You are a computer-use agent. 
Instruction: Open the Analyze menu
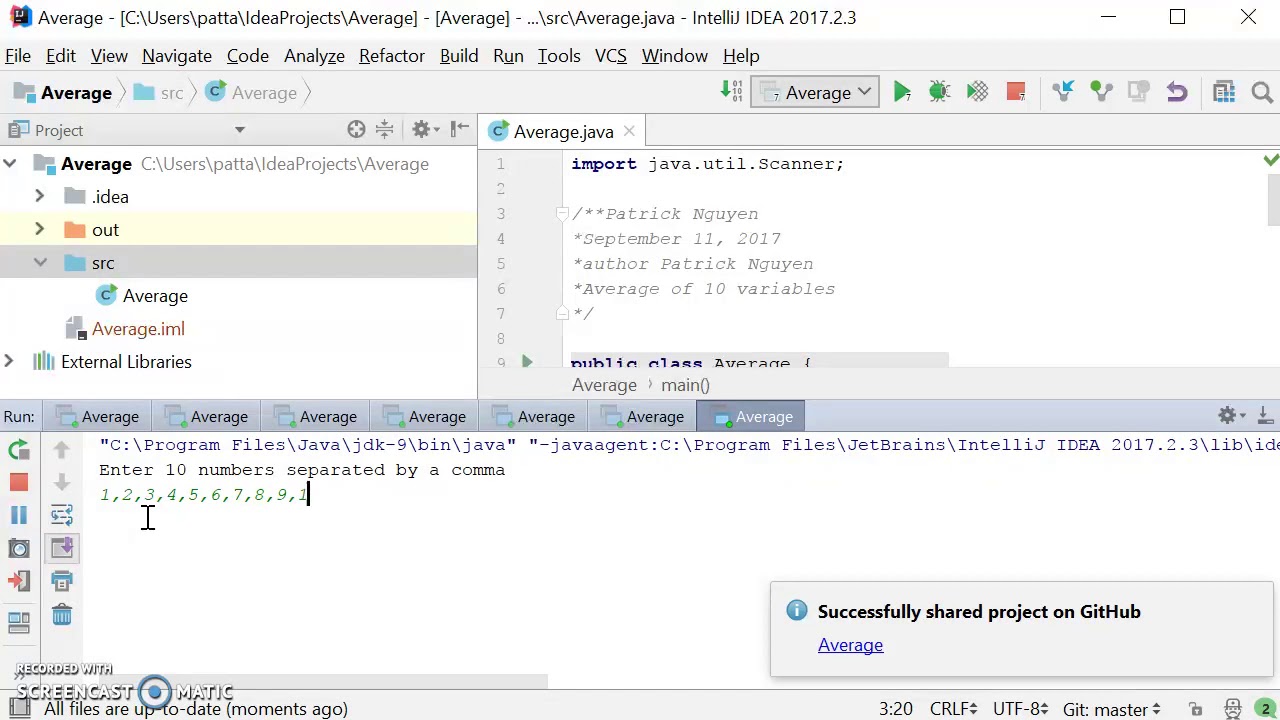(x=314, y=56)
